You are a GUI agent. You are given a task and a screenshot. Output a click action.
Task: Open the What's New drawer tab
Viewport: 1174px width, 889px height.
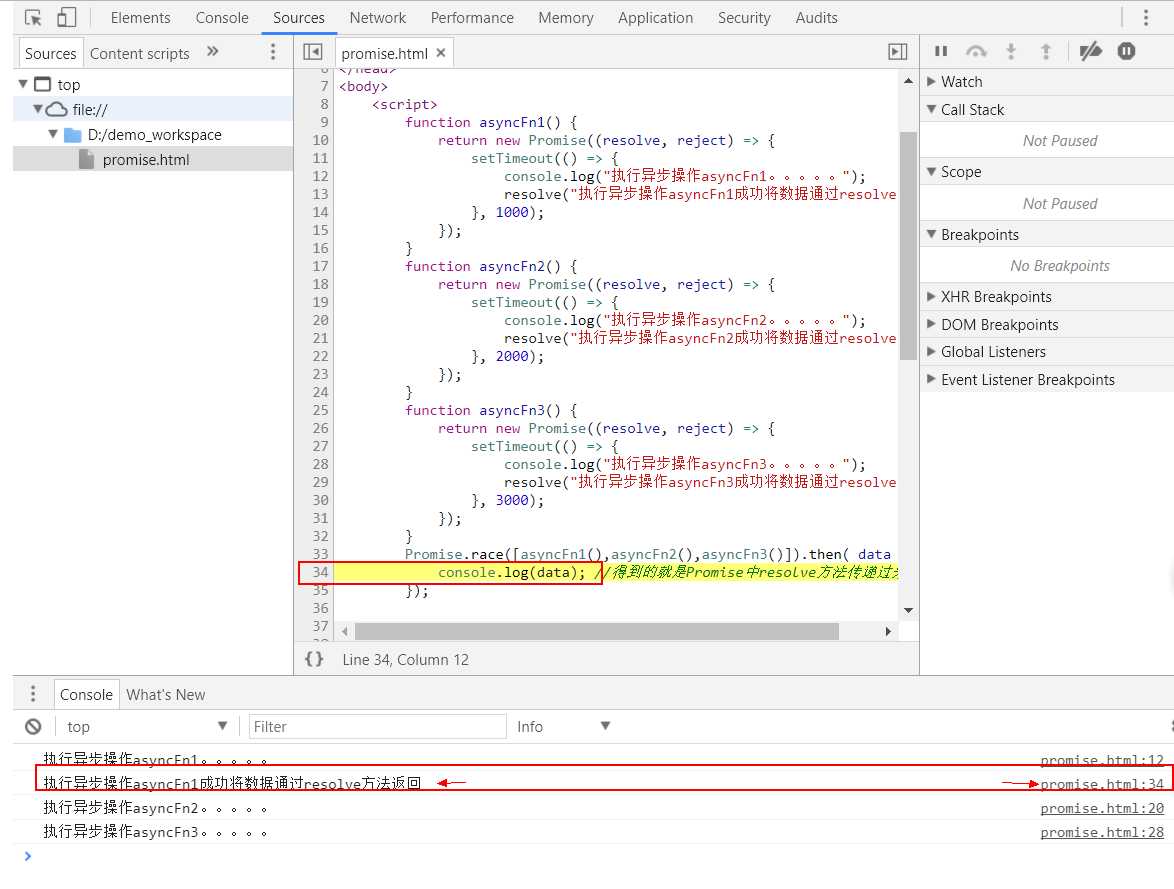click(x=165, y=694)
